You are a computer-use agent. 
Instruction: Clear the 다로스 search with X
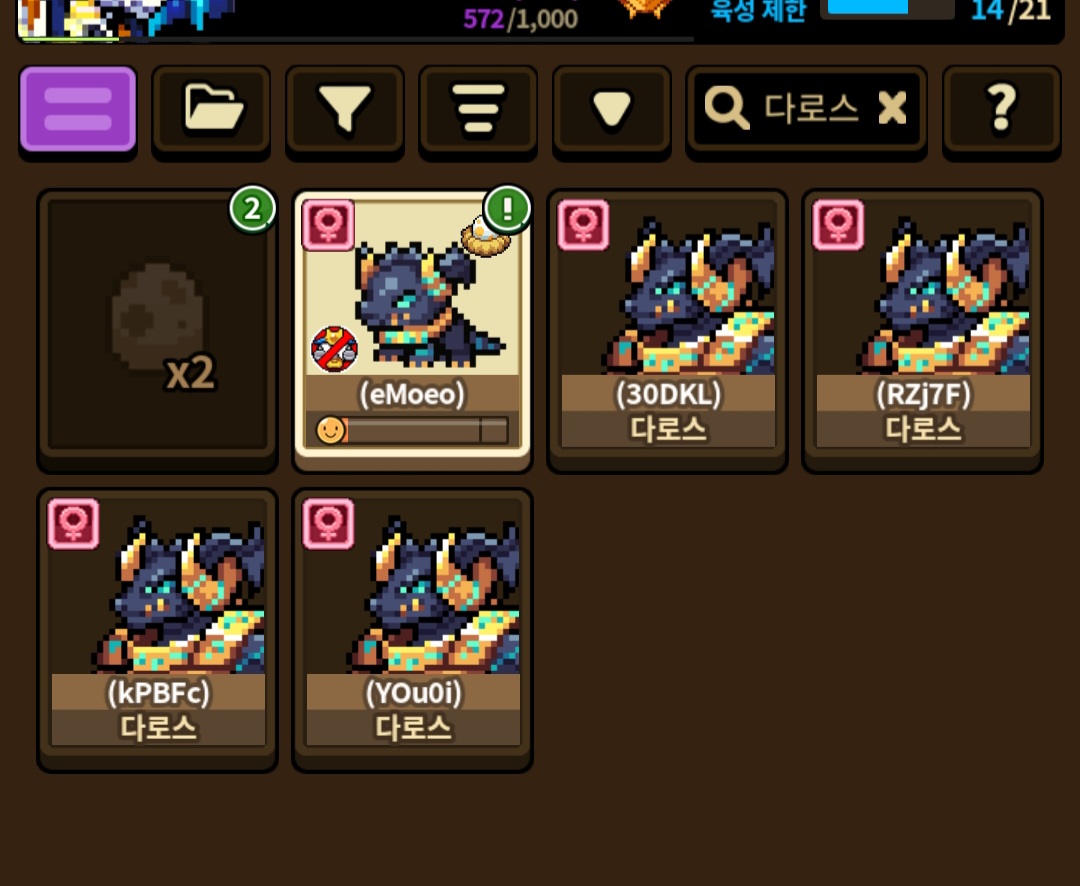click(x=893, y=108)
